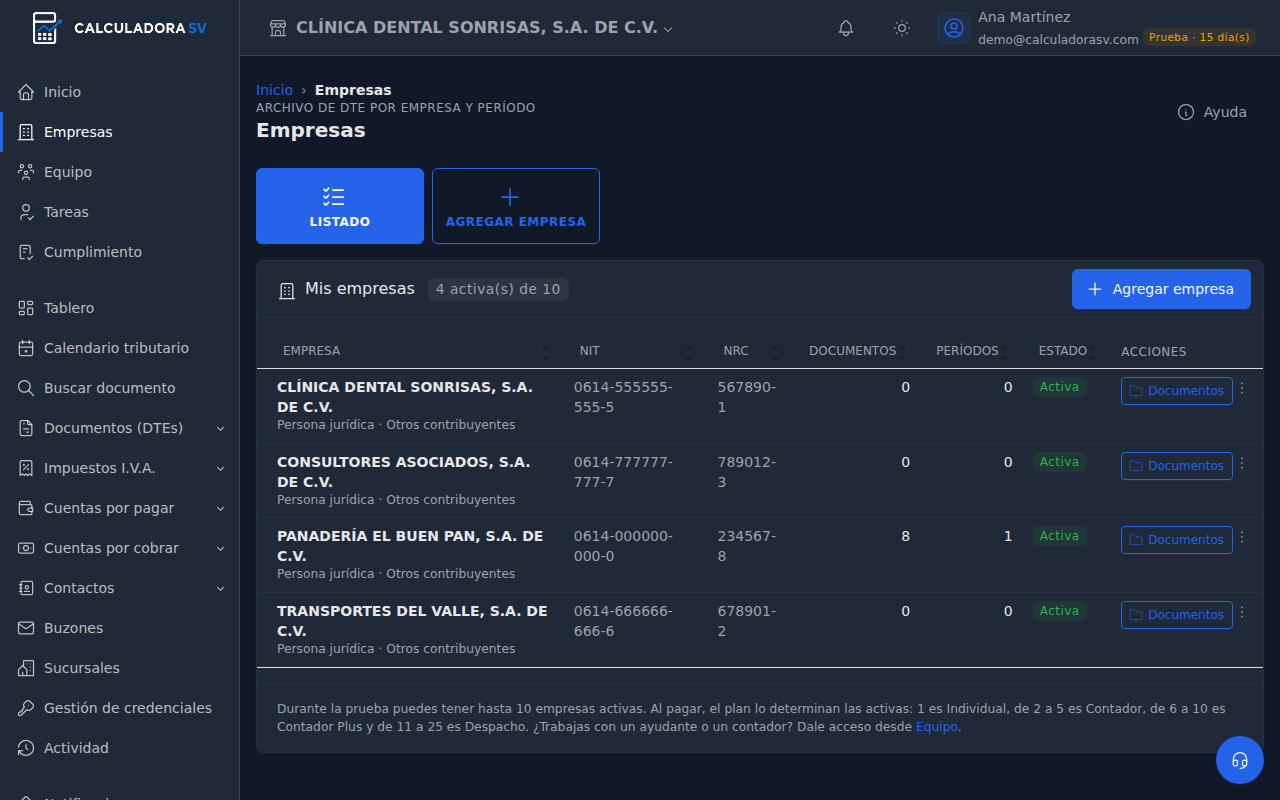The width and height of the screenshot is (1280, 800).
Task: Open more actions for Panadería El Buen Pan
Action: [1242, 538]
